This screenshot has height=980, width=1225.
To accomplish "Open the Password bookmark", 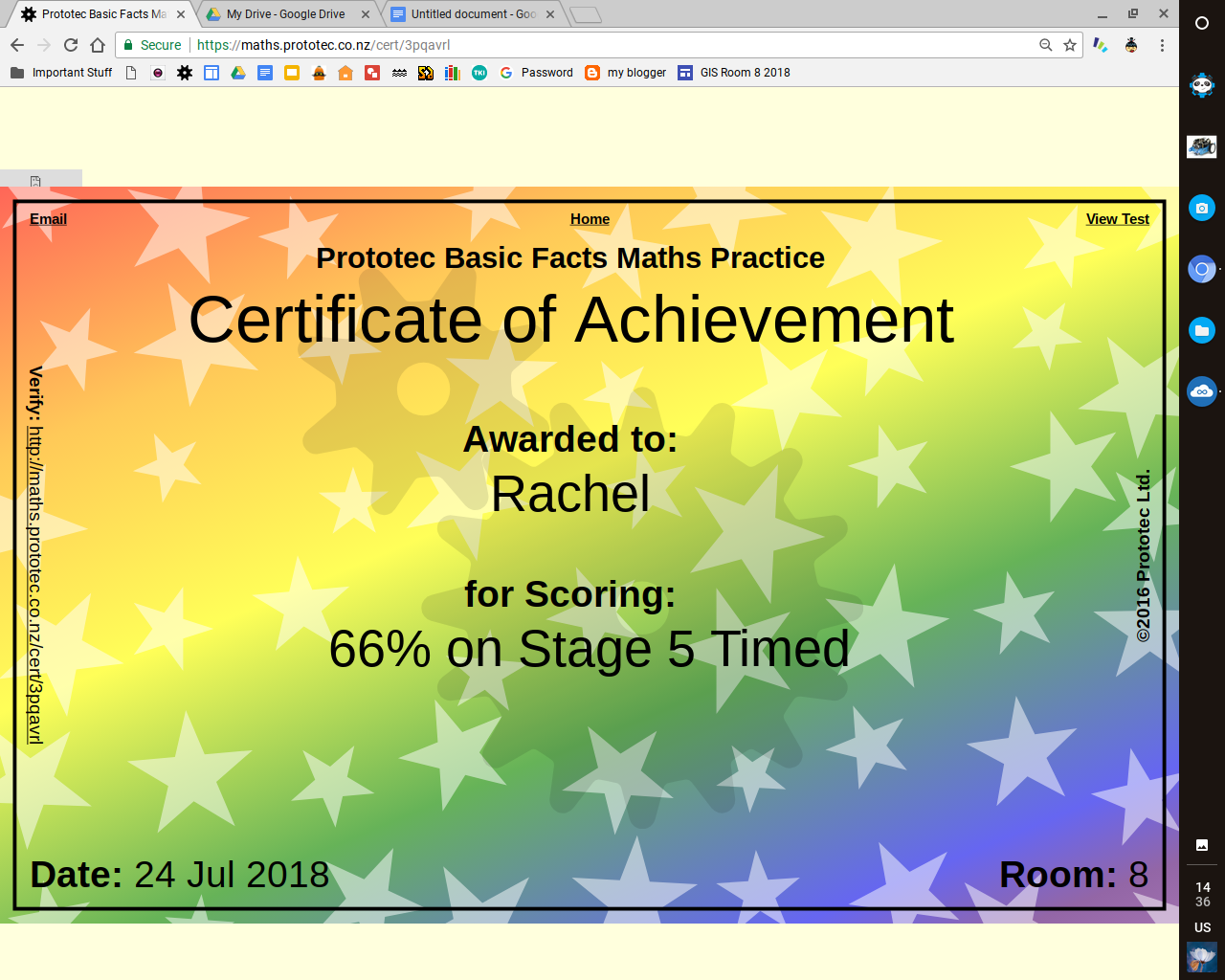I will tap(536, 73).
